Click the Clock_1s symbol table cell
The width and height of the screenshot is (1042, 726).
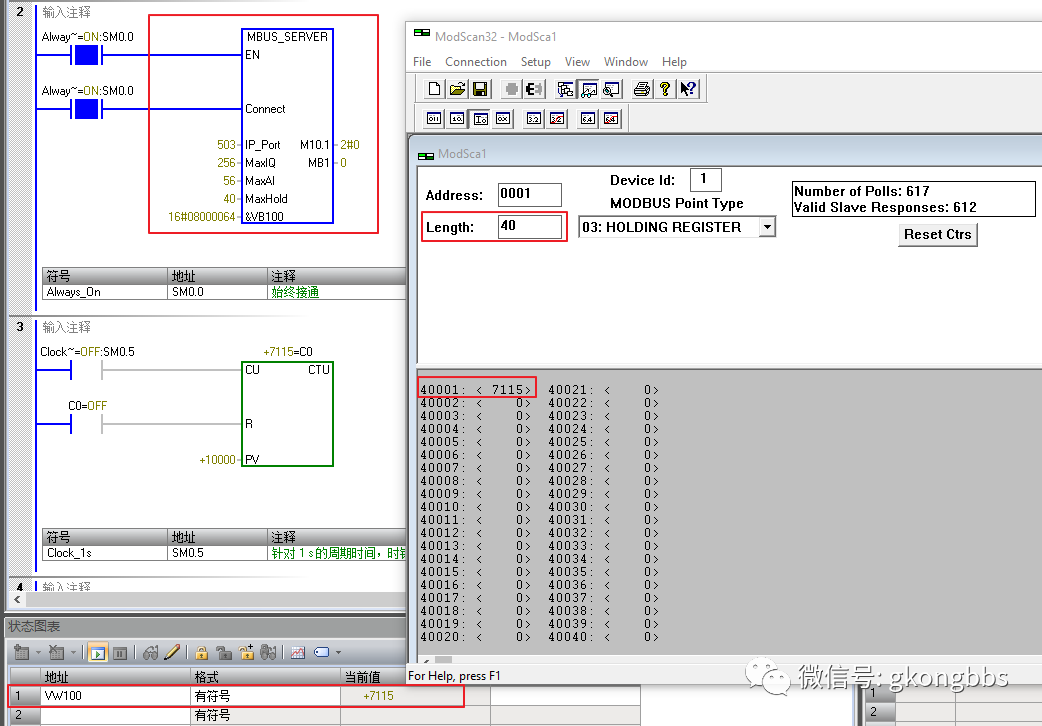click(105, 553)
